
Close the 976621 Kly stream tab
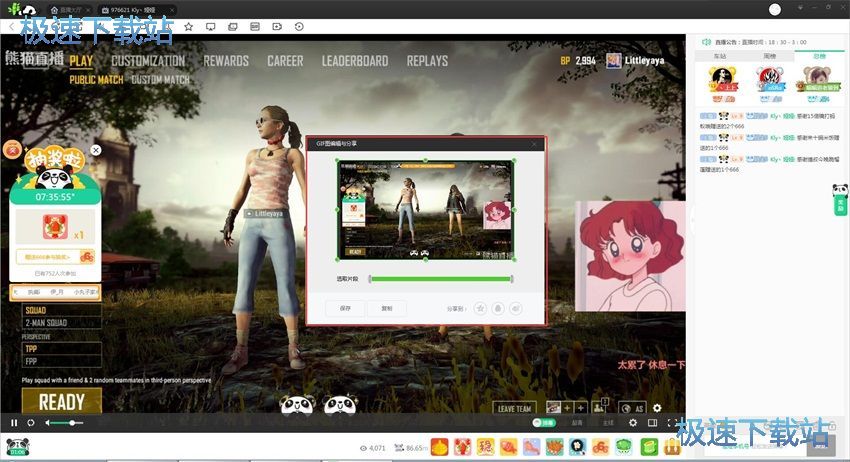click(172, 10)
